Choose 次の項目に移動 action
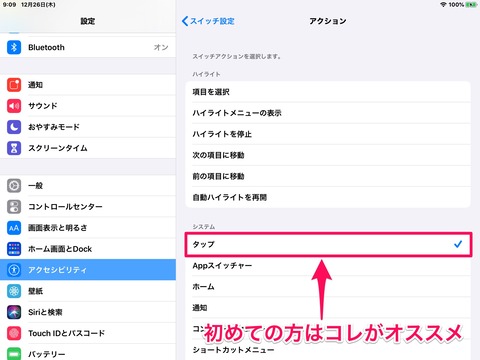 328,155
